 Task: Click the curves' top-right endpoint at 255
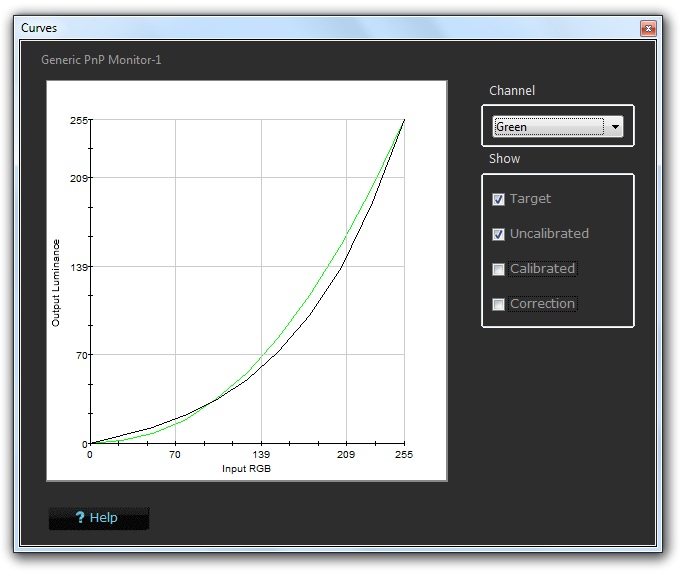[x=404, y=120]
